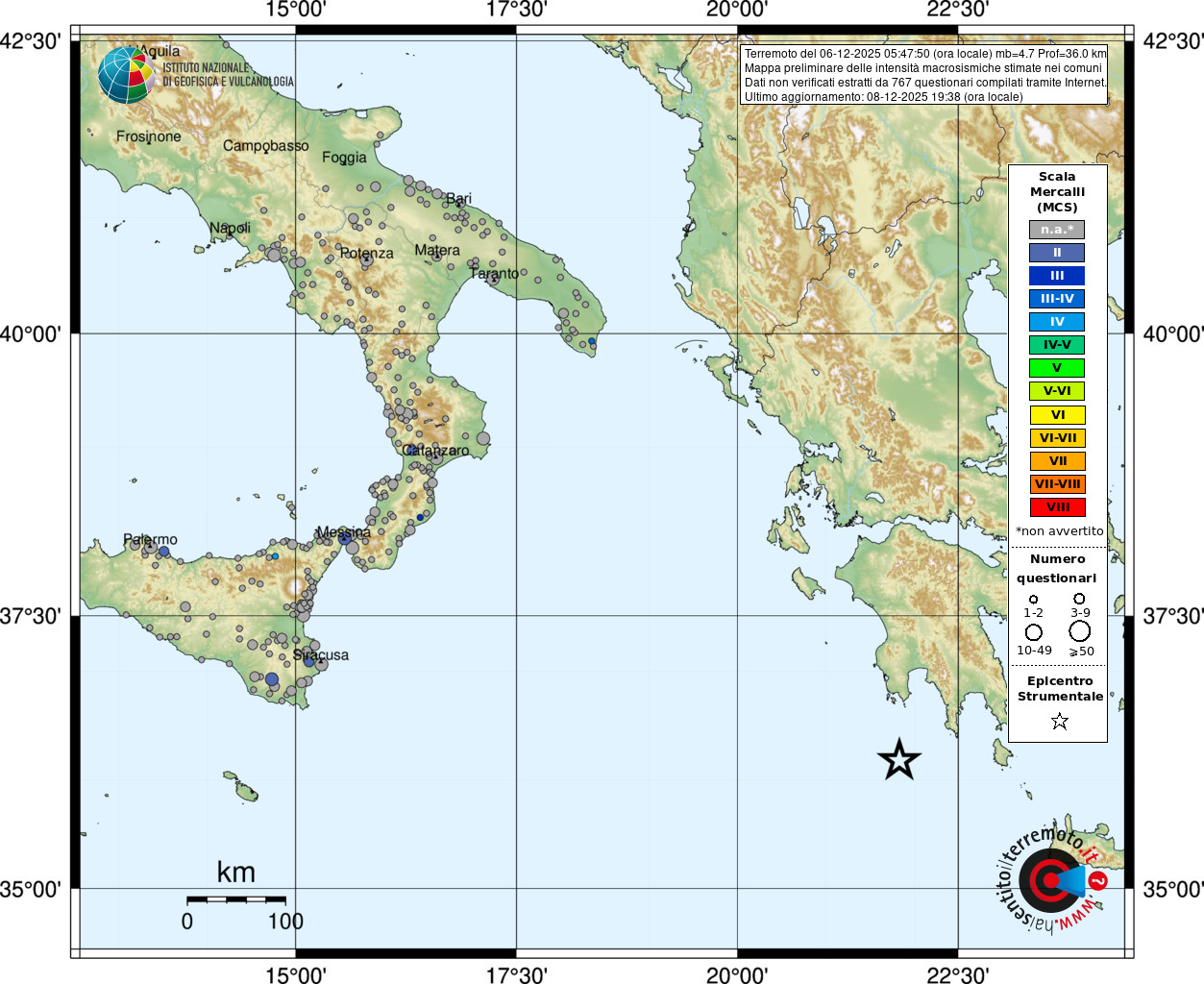Click the Ultimo aggiornamento 08-12-2025 line
1204x984 pixels.
pyautogui.click(x=884, y=97)
